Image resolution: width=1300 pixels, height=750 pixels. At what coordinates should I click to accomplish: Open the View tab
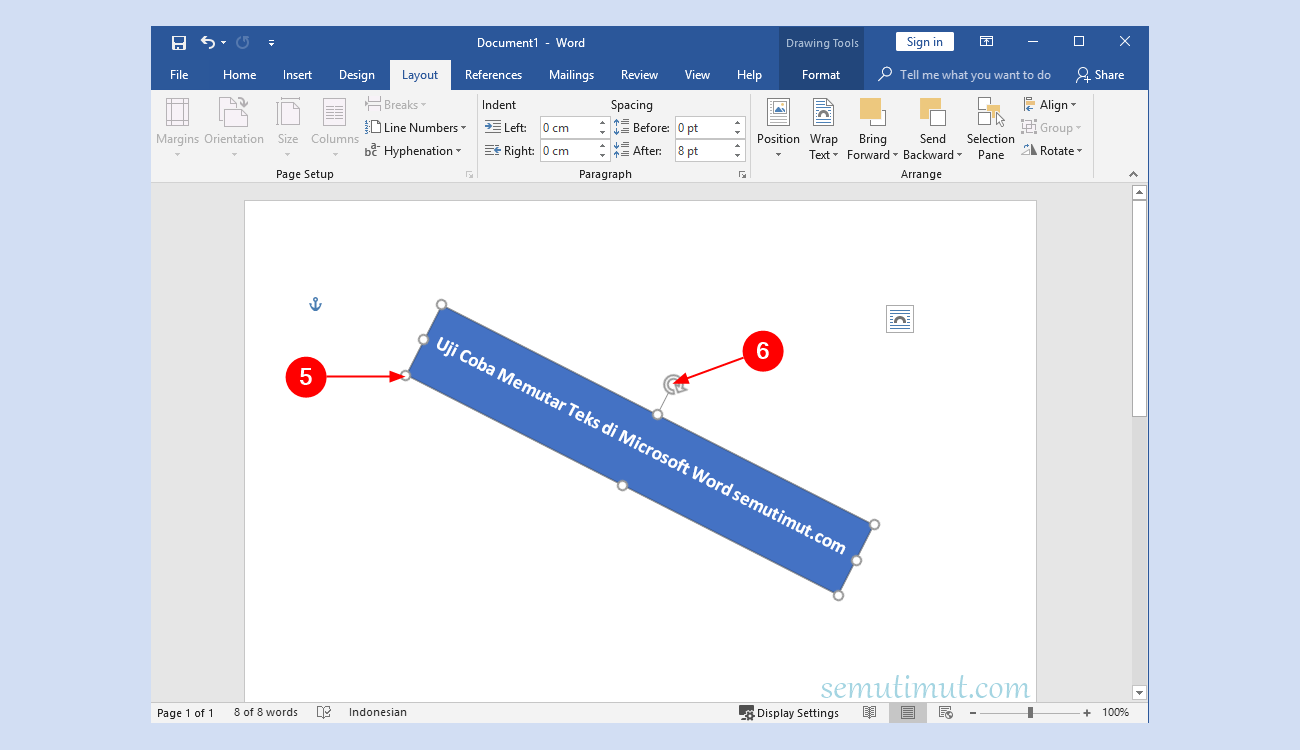pos(697,75)
